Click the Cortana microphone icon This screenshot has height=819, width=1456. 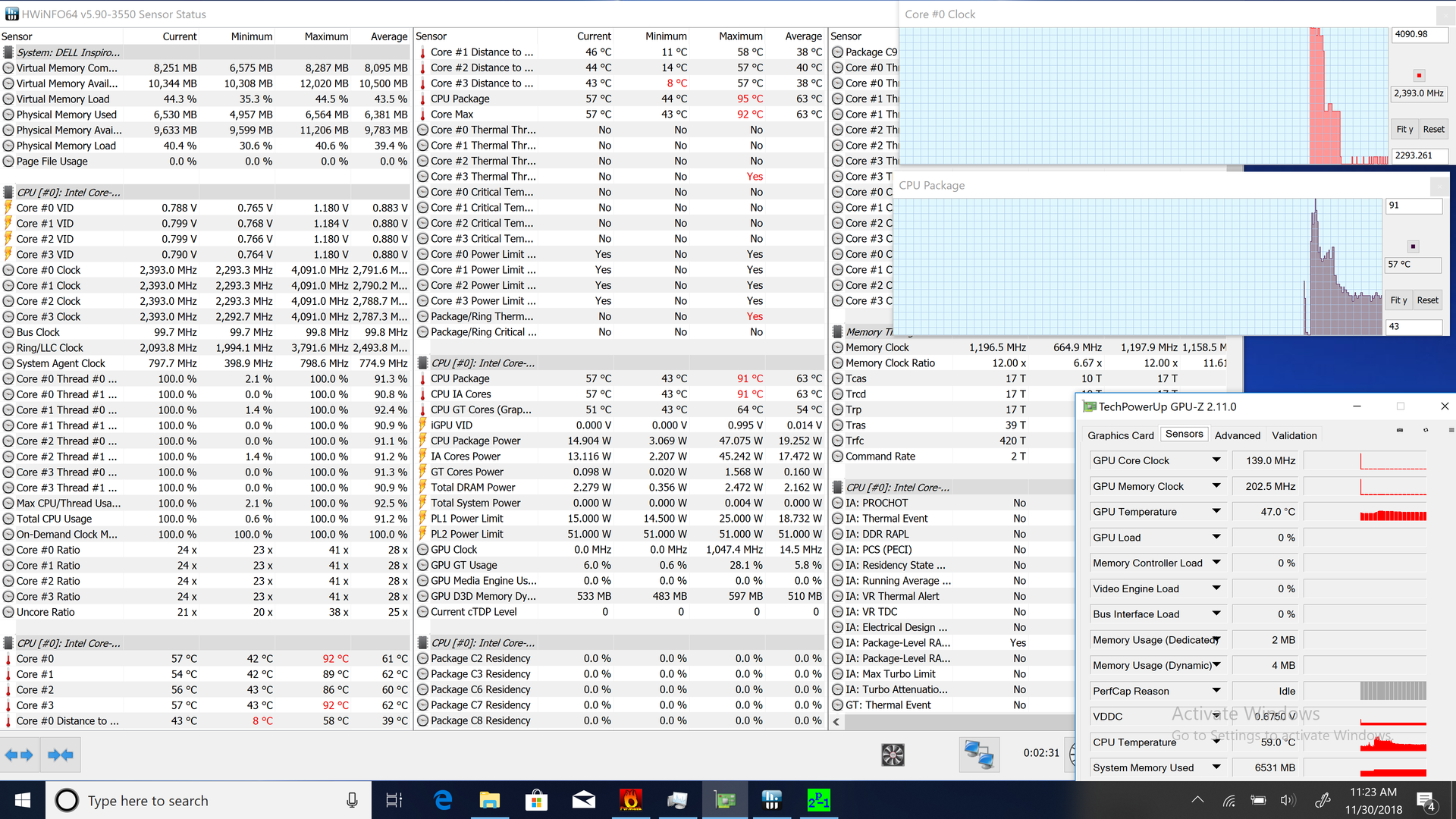(352, 800)
